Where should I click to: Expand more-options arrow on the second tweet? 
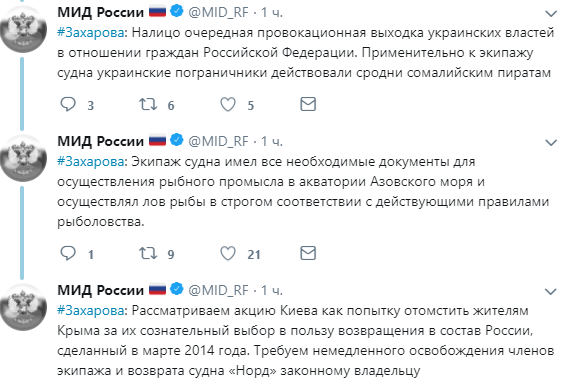coord(551,143)
